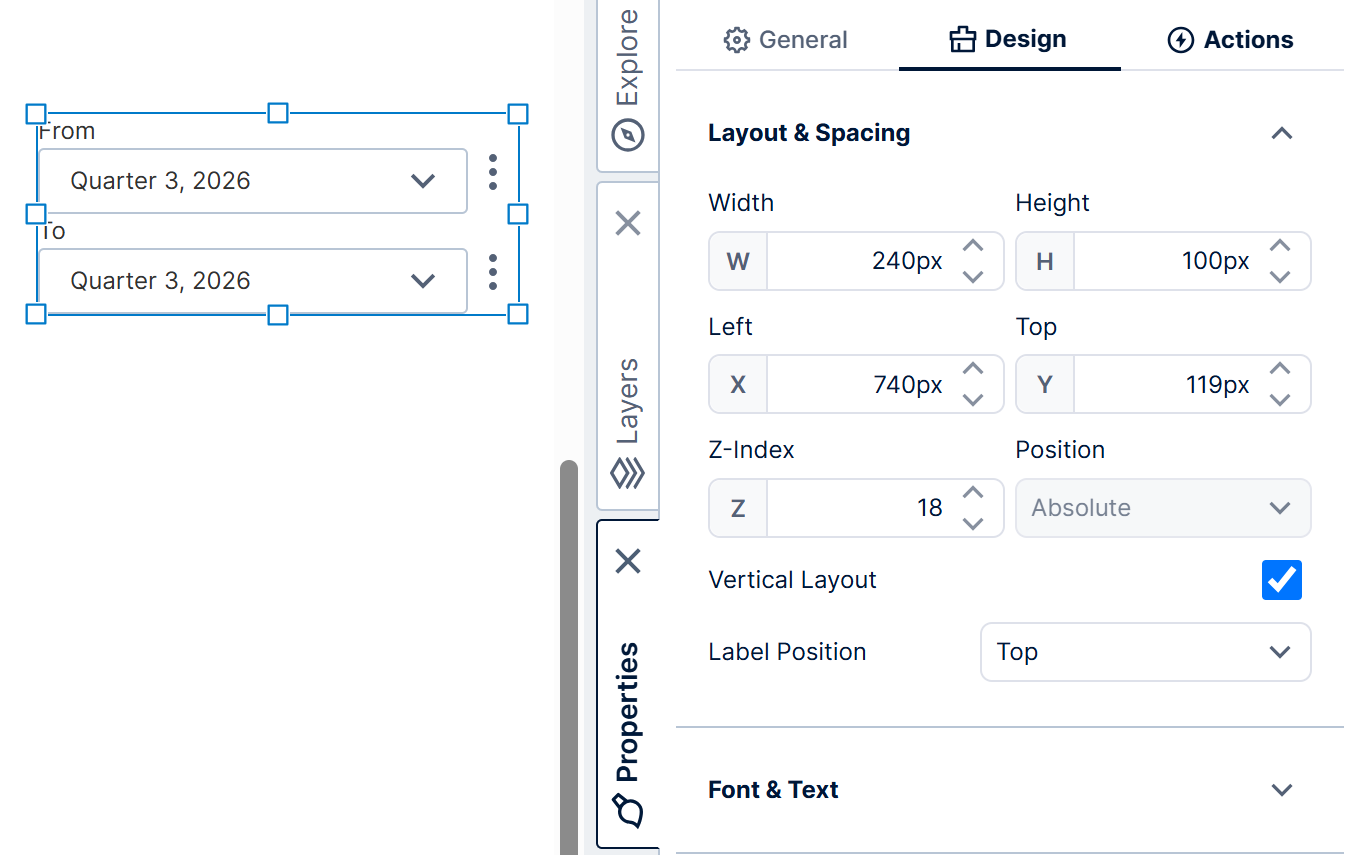Screen dimensions: 1354x855
Task: Increase Left value with up arrow
Action: tap(973, 369)
